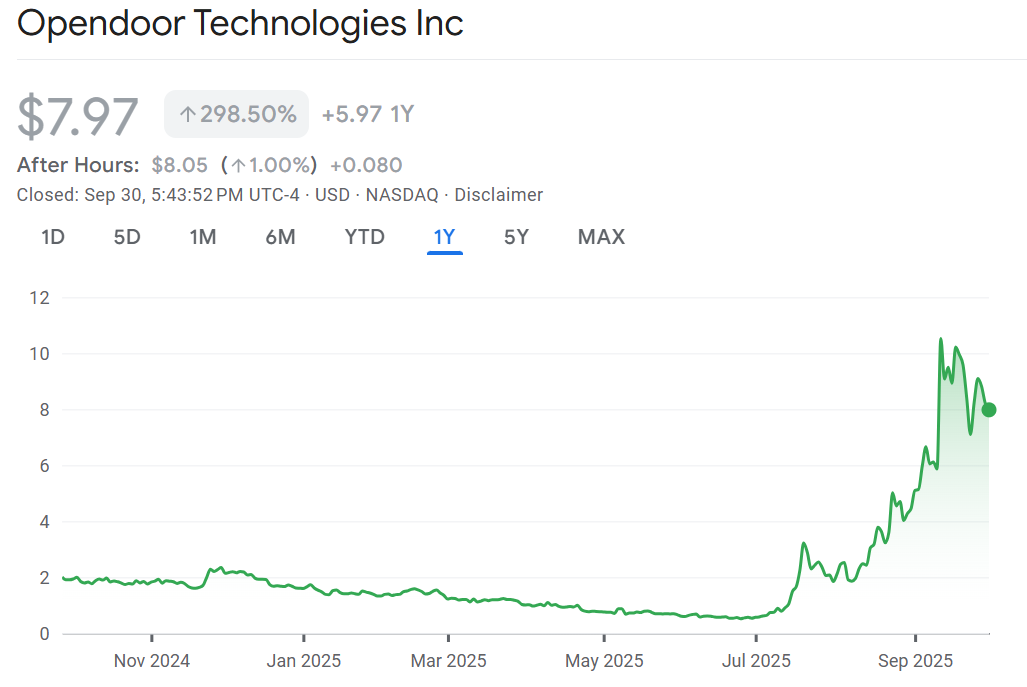
Task: Switch to the 1D time range tab
Action: [x=53, y=237]
